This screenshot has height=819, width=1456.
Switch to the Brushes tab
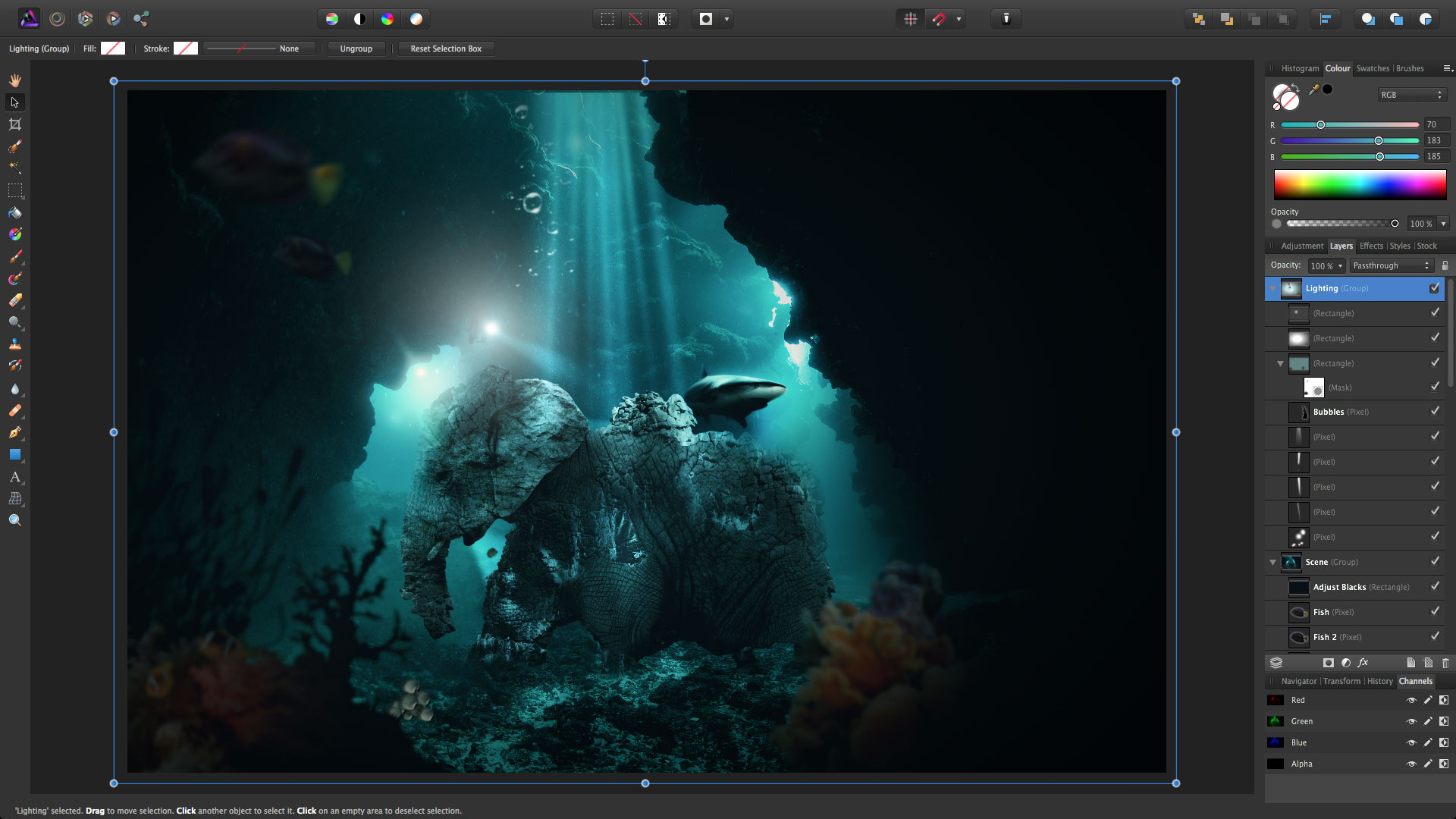tap(1410, 68)
